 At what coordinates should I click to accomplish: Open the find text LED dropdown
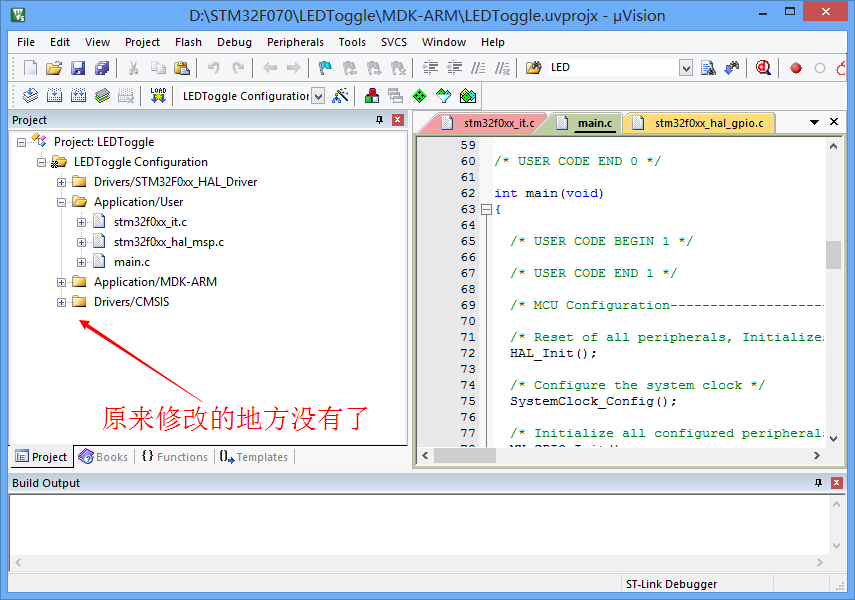tap(686, 68)
